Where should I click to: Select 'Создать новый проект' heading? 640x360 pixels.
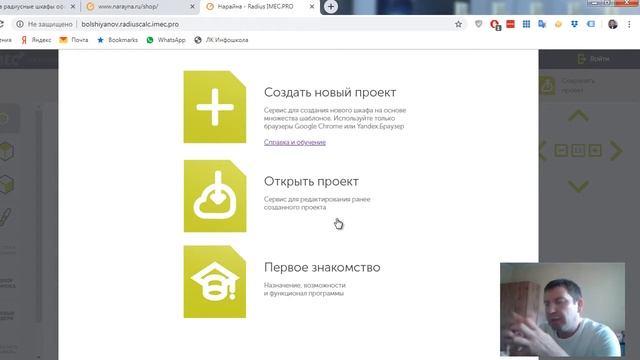[x=330, y=92]
